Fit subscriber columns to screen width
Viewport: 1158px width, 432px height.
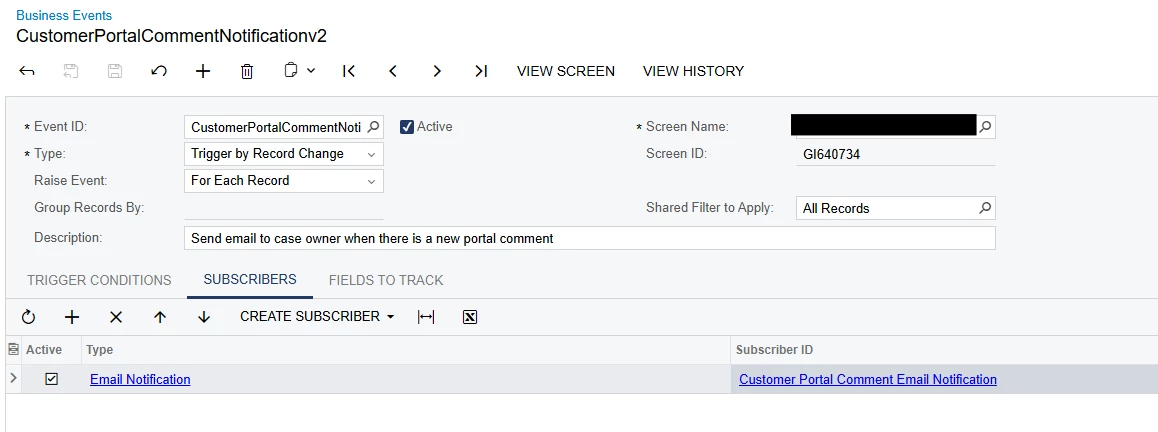426,317
